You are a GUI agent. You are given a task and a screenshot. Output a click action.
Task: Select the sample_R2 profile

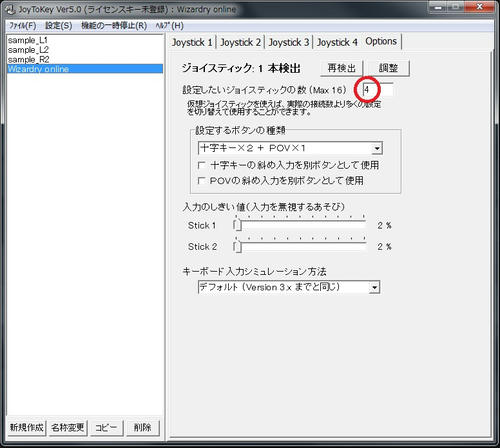(85, 60)
